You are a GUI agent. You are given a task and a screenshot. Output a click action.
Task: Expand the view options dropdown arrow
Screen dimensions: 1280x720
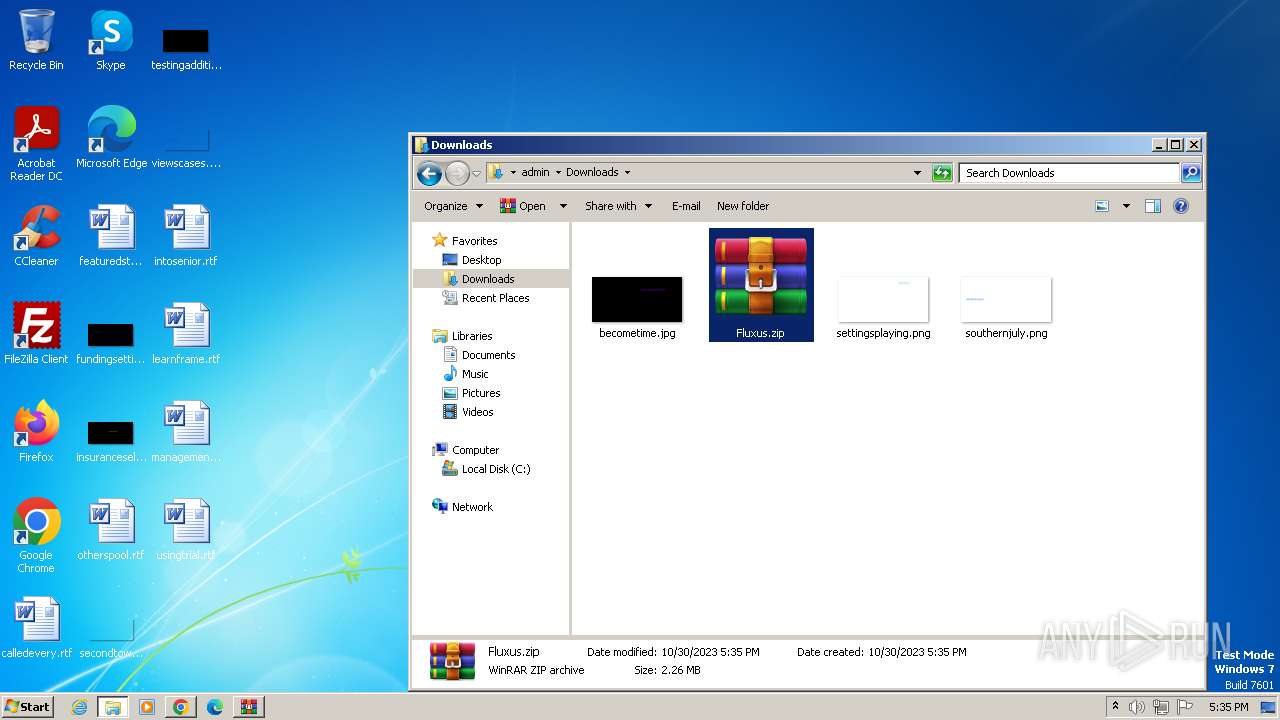click(1126, 206)
